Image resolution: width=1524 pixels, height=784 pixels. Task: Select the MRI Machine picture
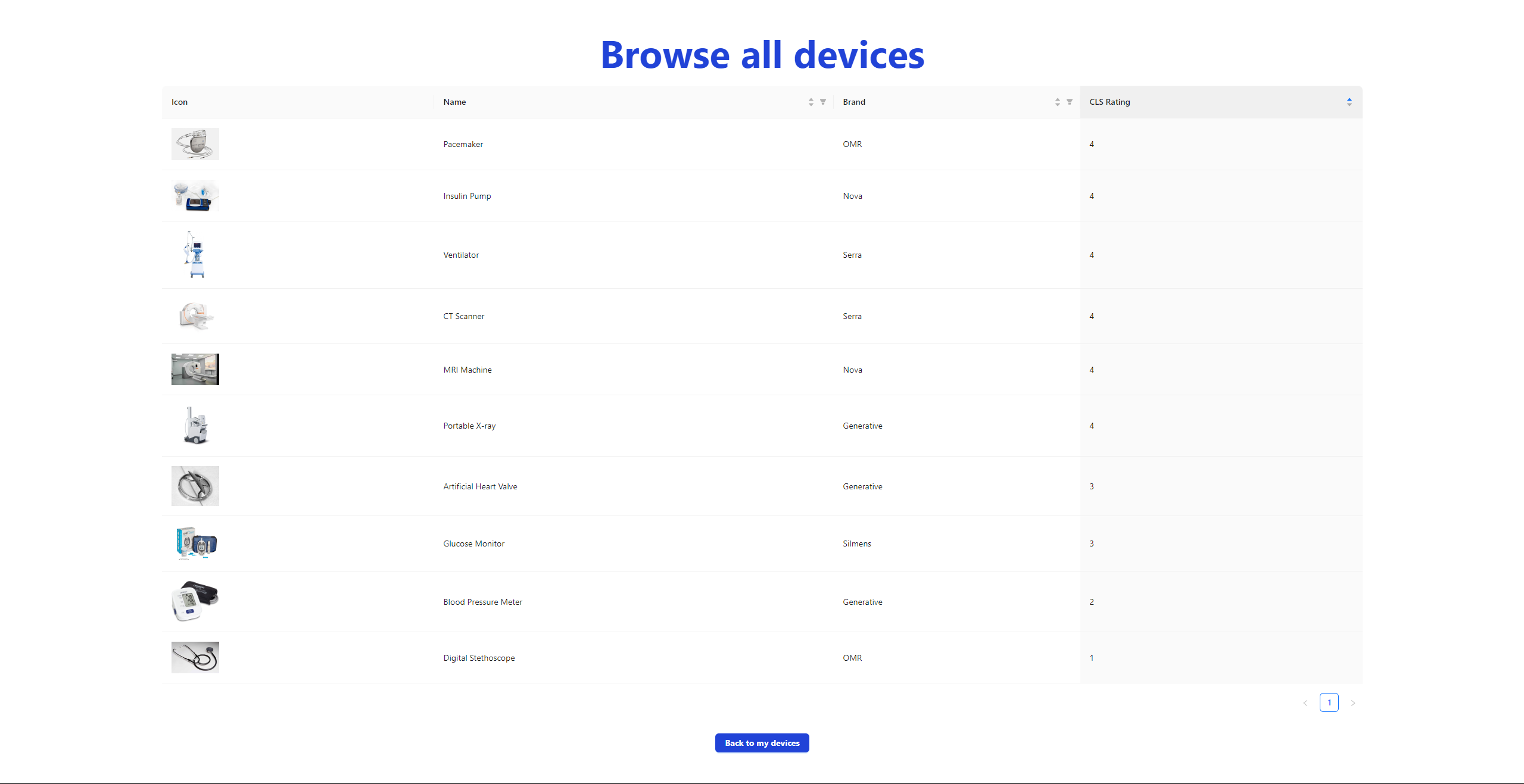tap(195, 370)
